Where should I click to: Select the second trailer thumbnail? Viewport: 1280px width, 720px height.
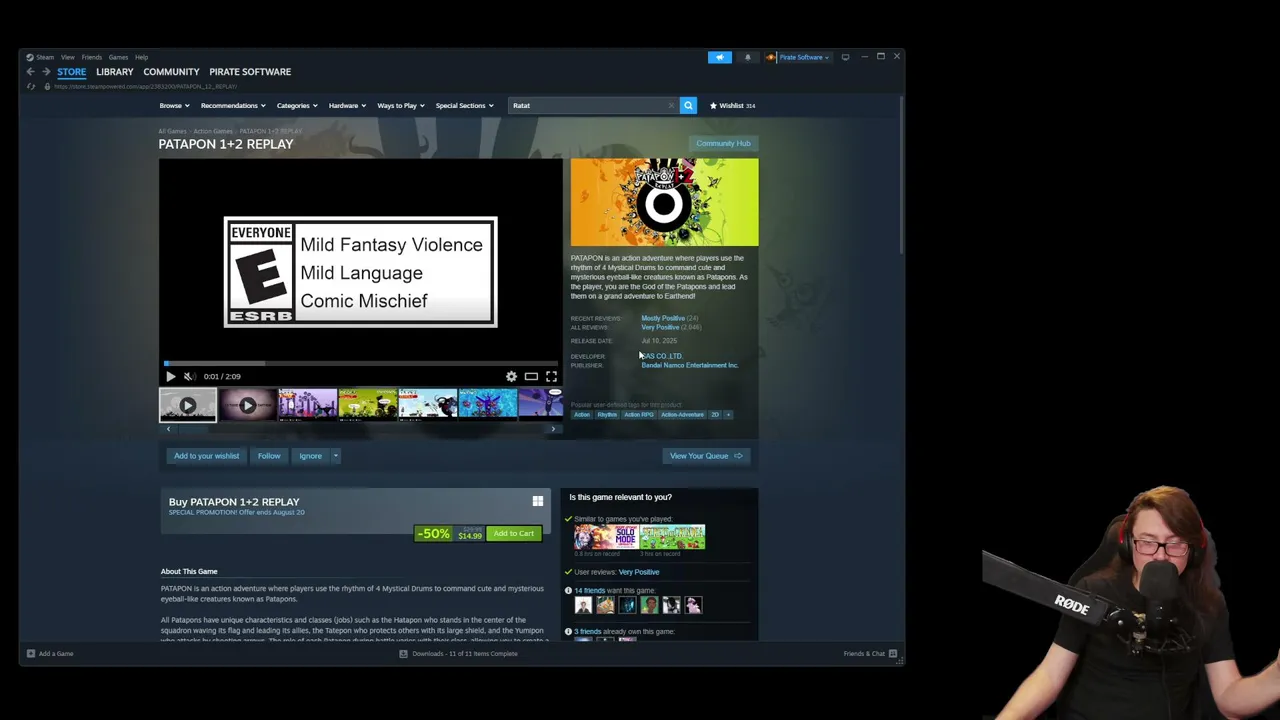247,405
